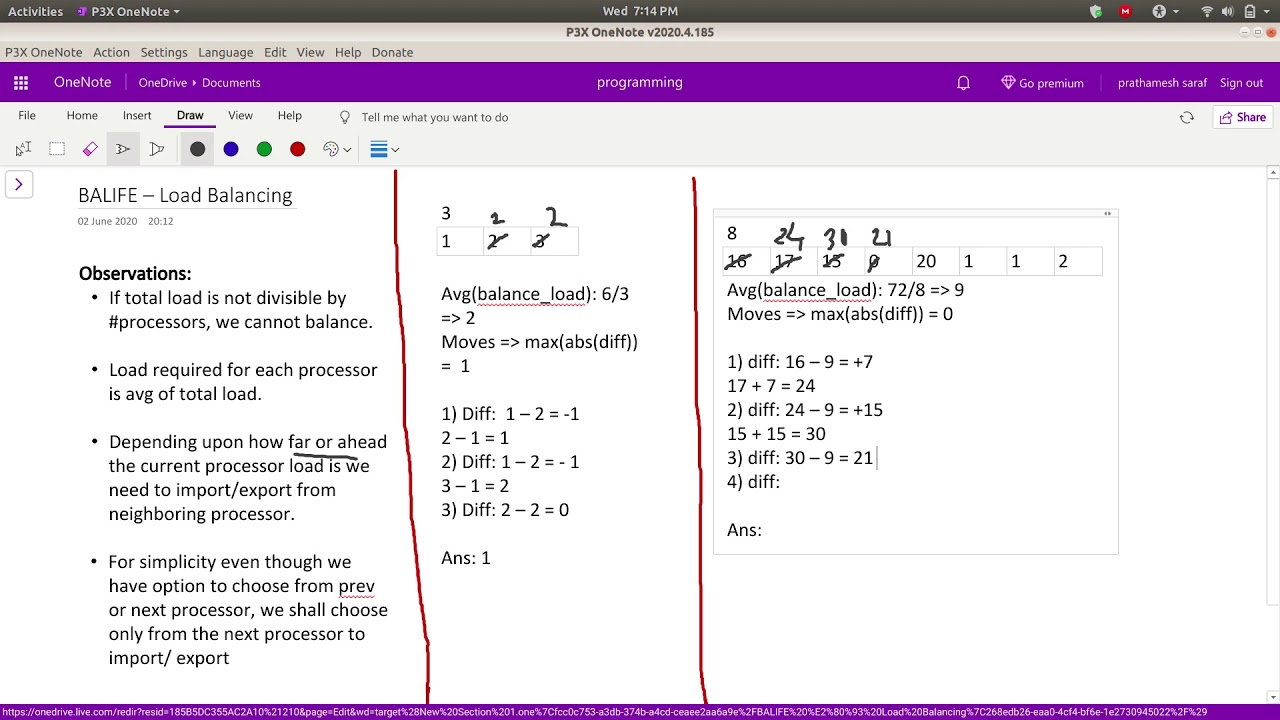Open the Wi-Fi network indicator
1280x720 pixels.
pyautogui.click(x=1207, y=11)
